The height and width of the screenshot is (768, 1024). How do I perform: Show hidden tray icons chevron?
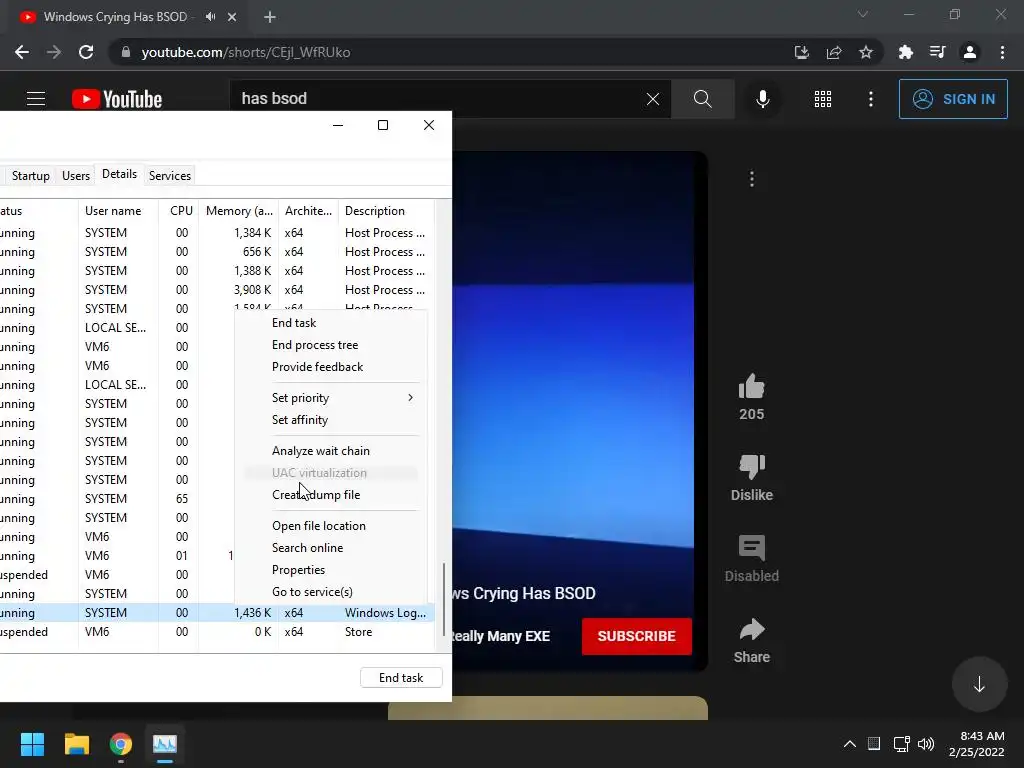[x=850, y=744]
